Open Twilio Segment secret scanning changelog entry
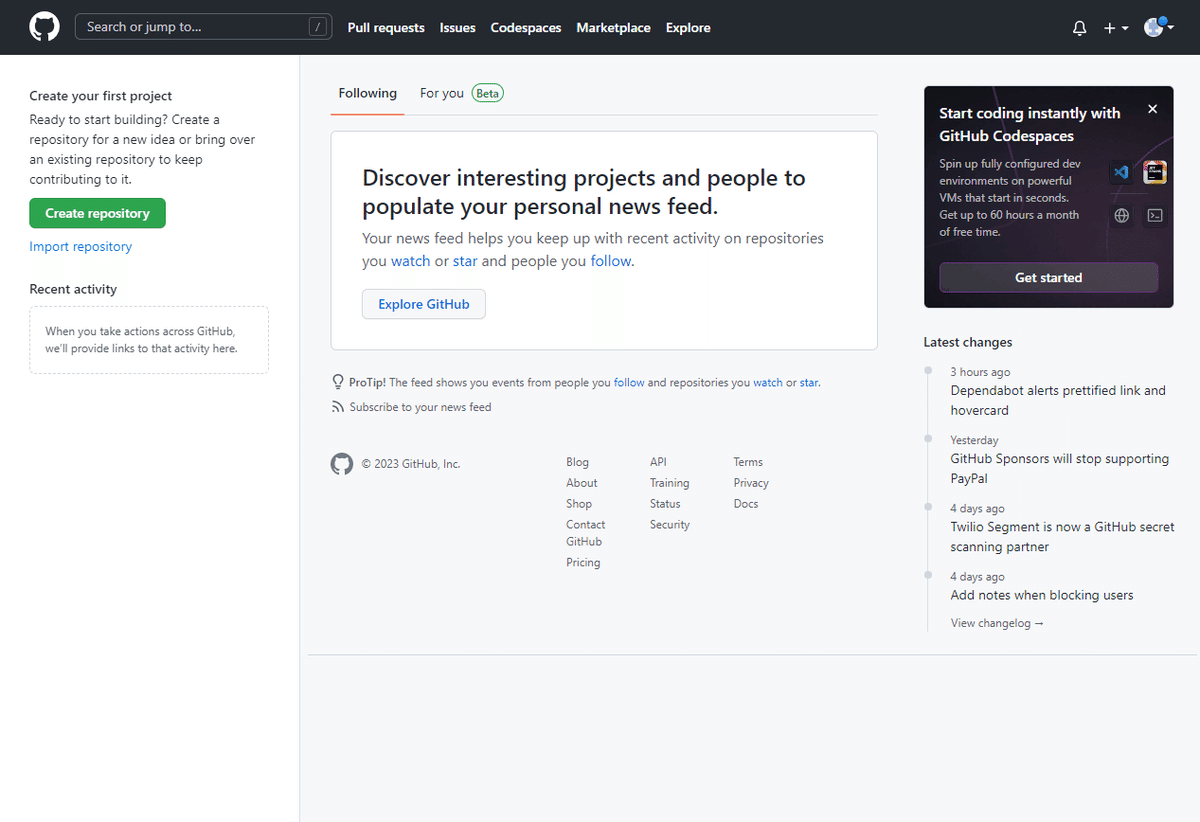Image resolution: width=1200 pixels, height=822 pixels. tap(1062, 537)
